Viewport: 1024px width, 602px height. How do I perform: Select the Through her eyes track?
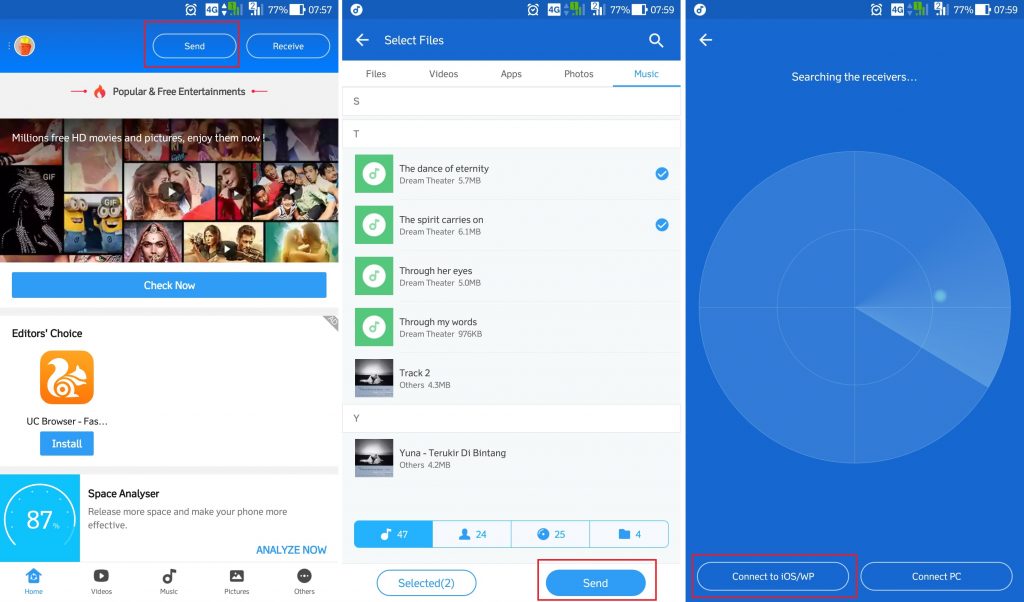[511, 276]
